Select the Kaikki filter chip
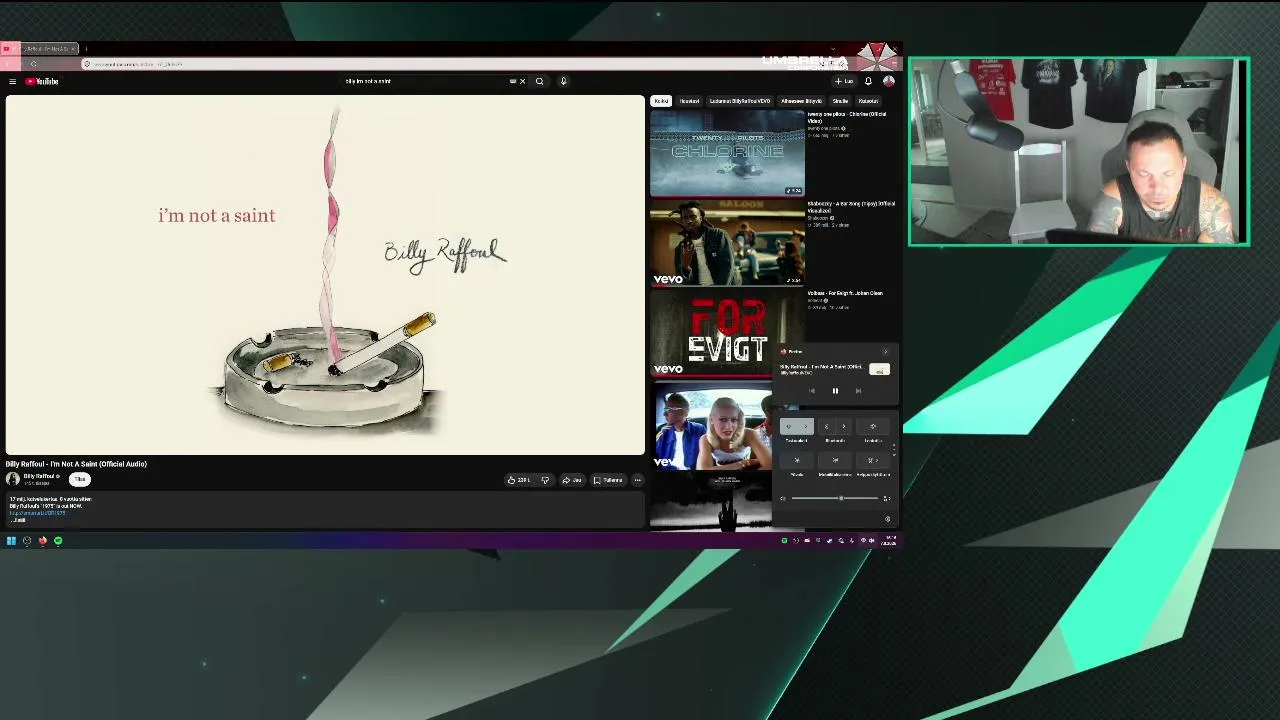Image resolution: width=1280 pixels, height=720 pixels. pos(660,101)
